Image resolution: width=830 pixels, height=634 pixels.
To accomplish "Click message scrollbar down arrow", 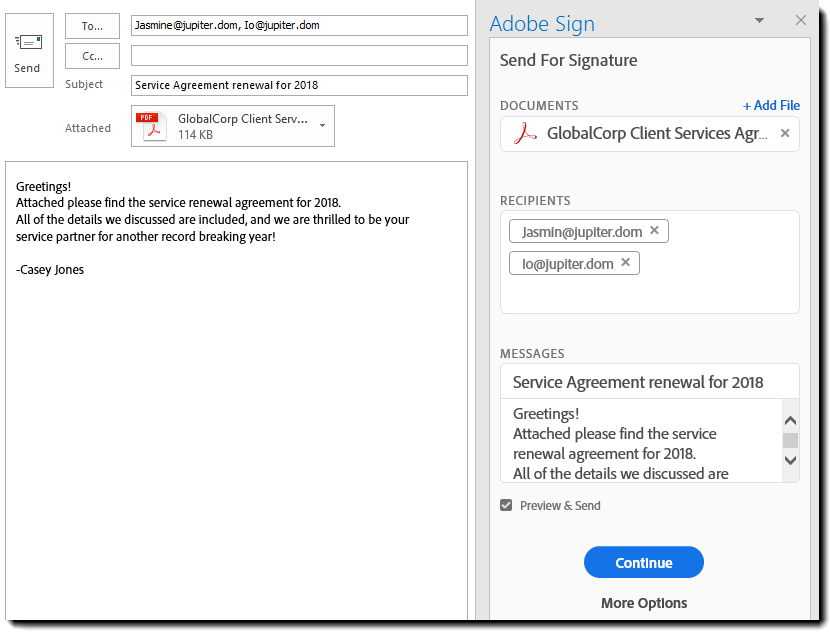I will [x=790, y=460].
